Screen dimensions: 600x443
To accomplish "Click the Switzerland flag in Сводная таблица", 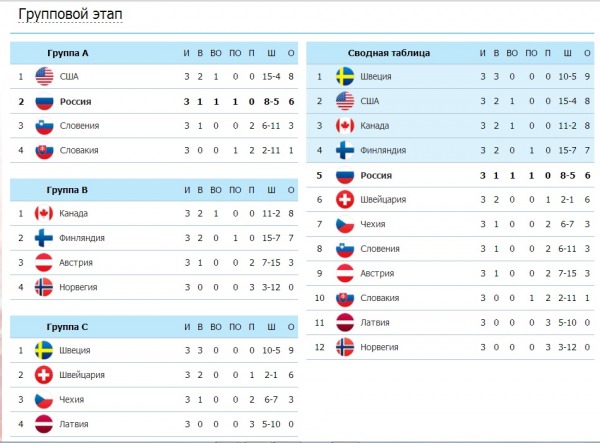I will tap(345, 200).
